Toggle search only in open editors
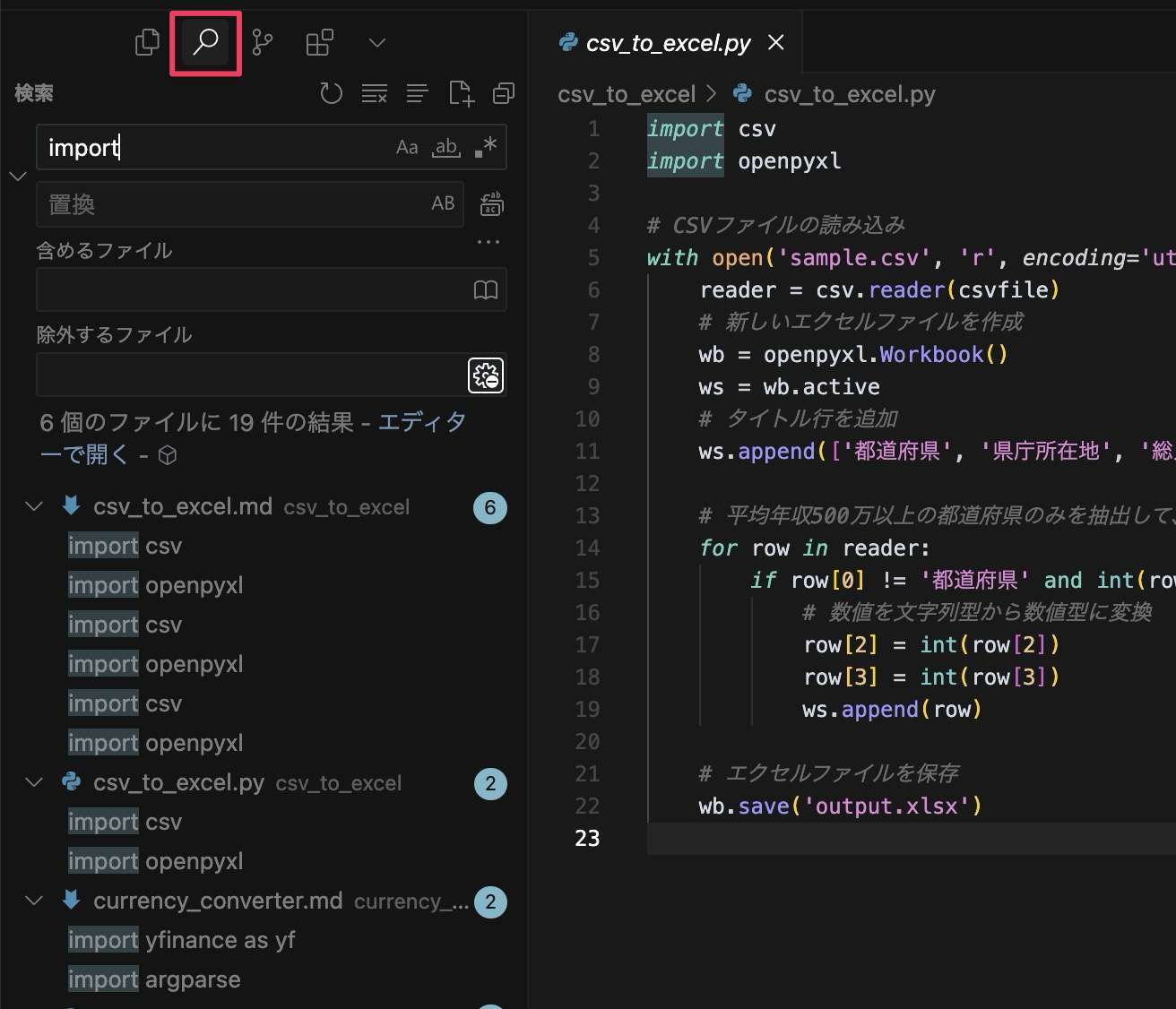This screenshot has width=1176, height=1009. 485,289
